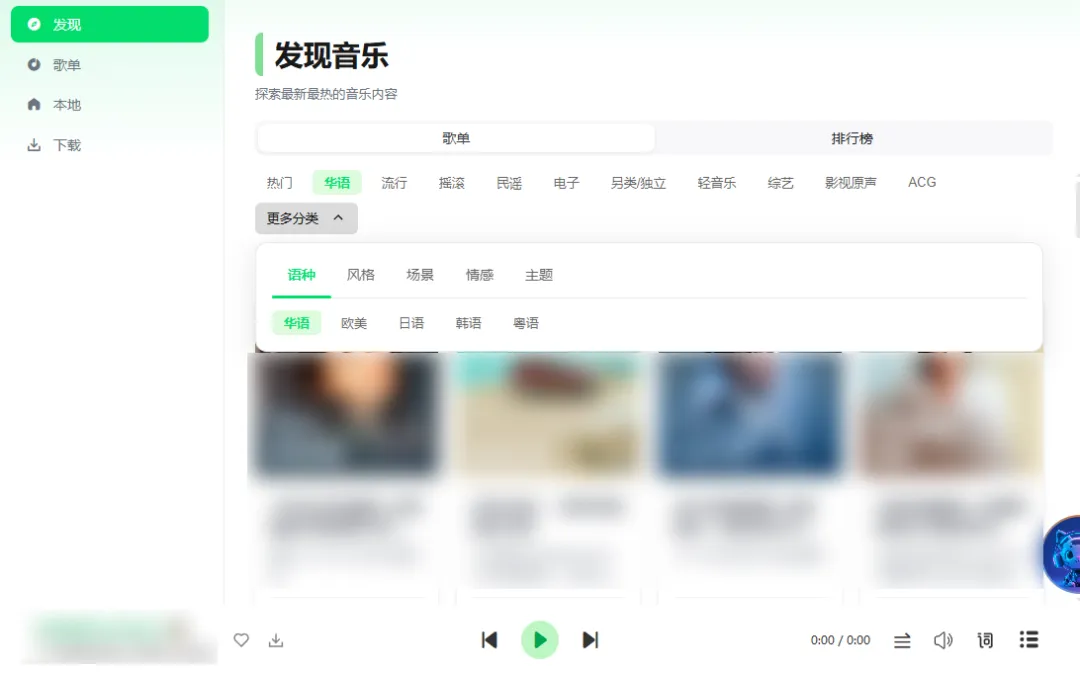This screenshot has height=675, width=1080.
Task: Skip to the previous track
Action: (x=489, y=640)
